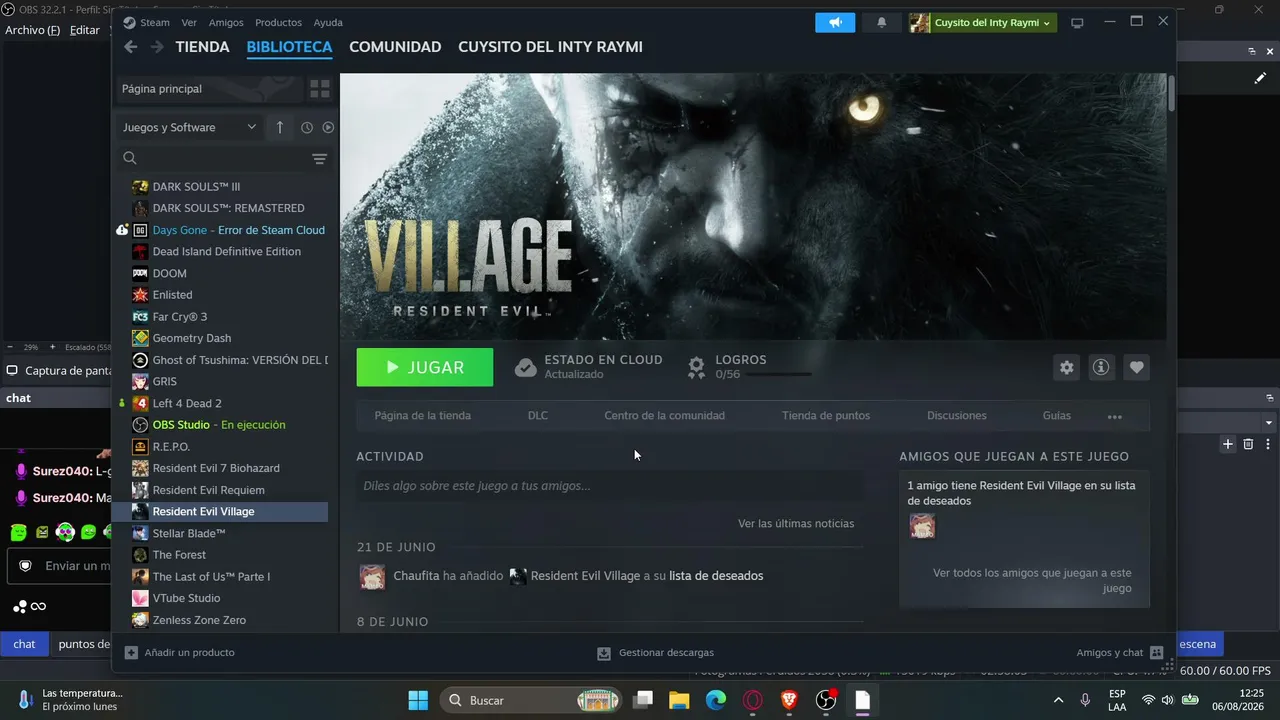Switch to Big Picture mode monitor icon
This screenshot has width=1280, height=720.
[x=1077, y=23]
